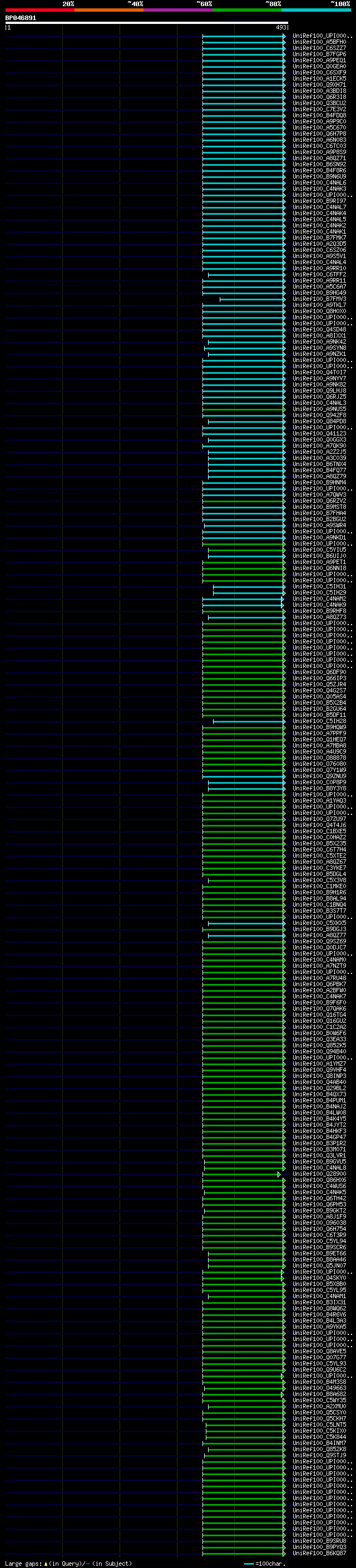Viewport: 356px width, 1568px height.
Task: Select hit UniRef100_B4FDQ8
Action: (x=319, y=115)
